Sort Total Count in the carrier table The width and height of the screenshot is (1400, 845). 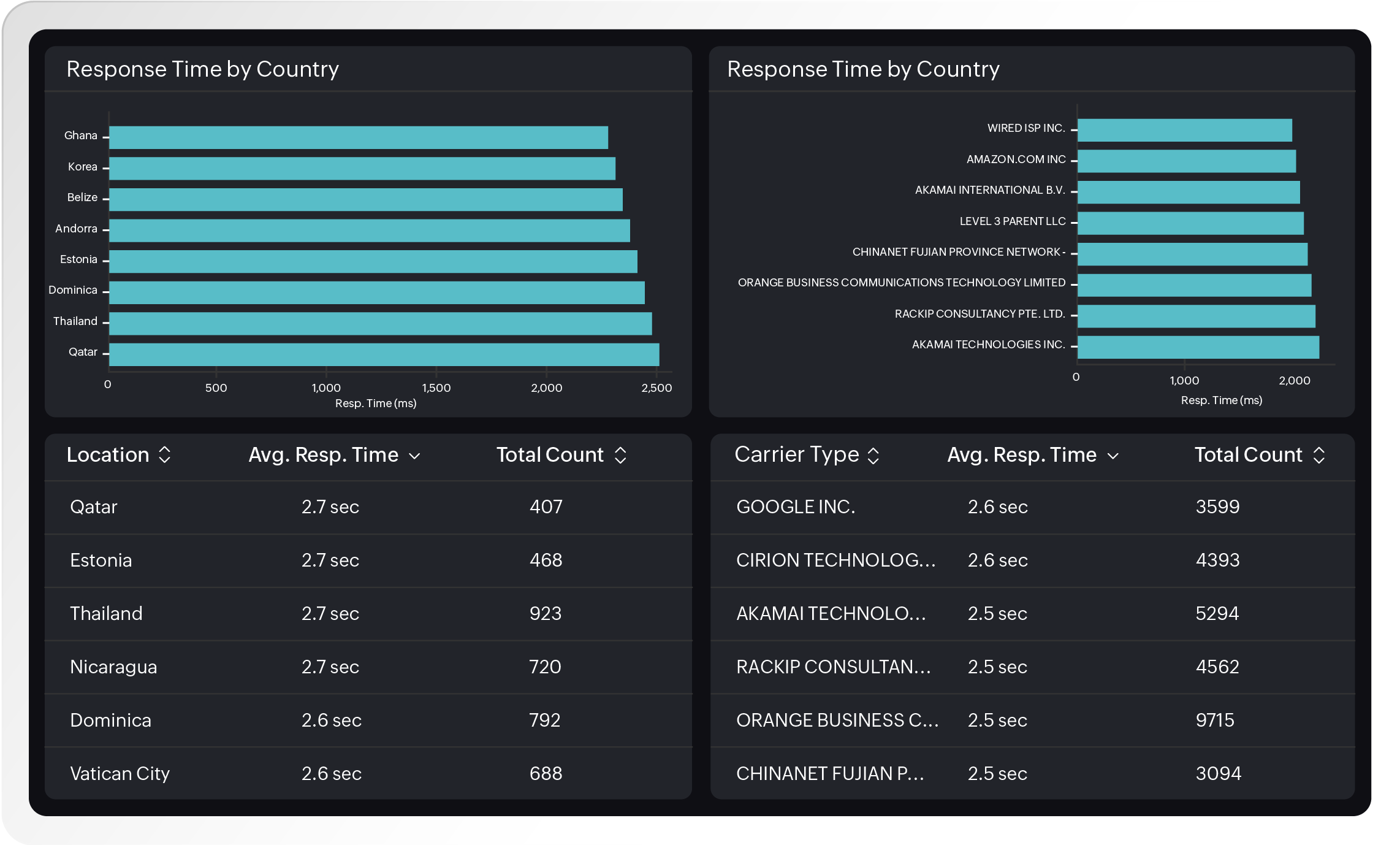pos(1319,455)
